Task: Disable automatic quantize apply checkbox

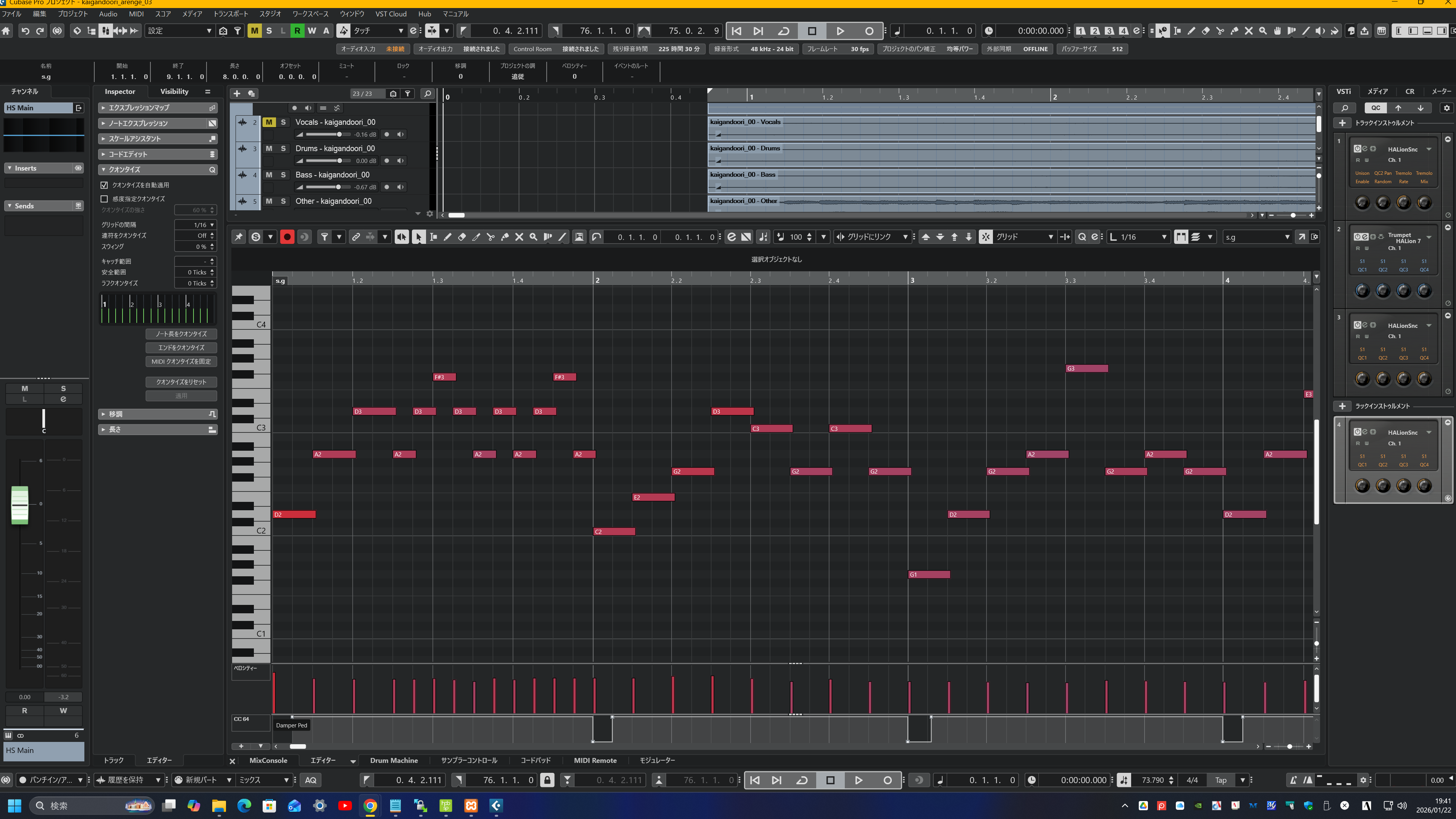Action: pyautogui.click(x=104, y=185)
